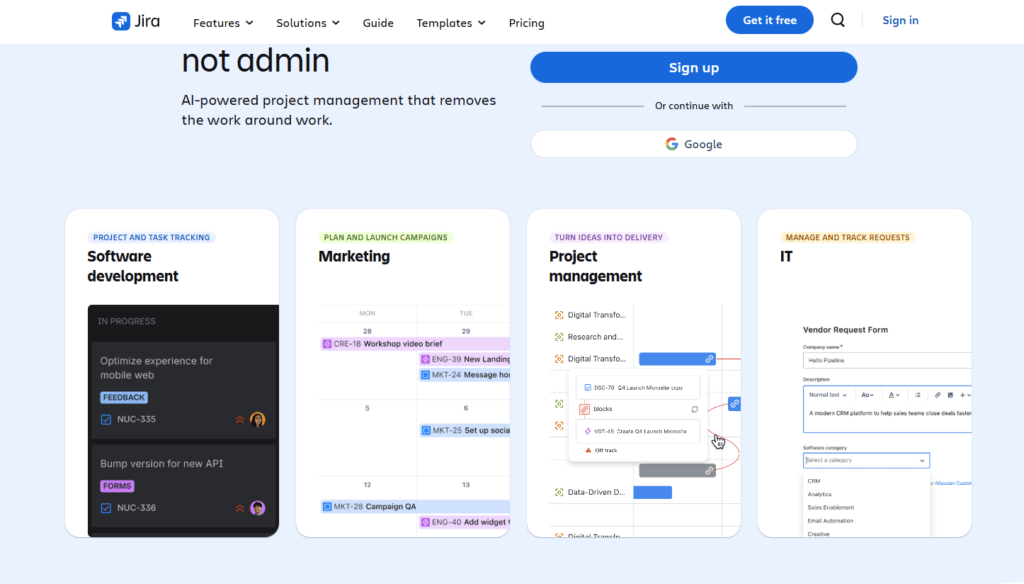Viewport: 1024px width, 584px height.
Task: Click link icon on blue timeline bar
Action: click(x=709, y=358)
